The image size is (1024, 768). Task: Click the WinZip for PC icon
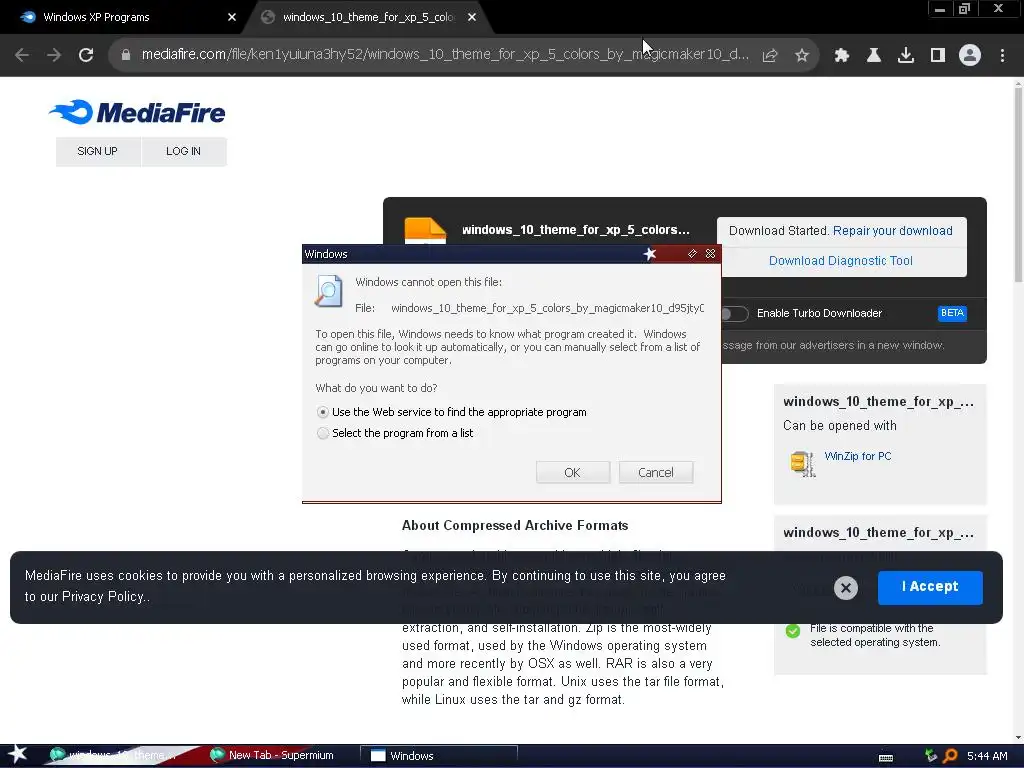[x=802, y=464]
